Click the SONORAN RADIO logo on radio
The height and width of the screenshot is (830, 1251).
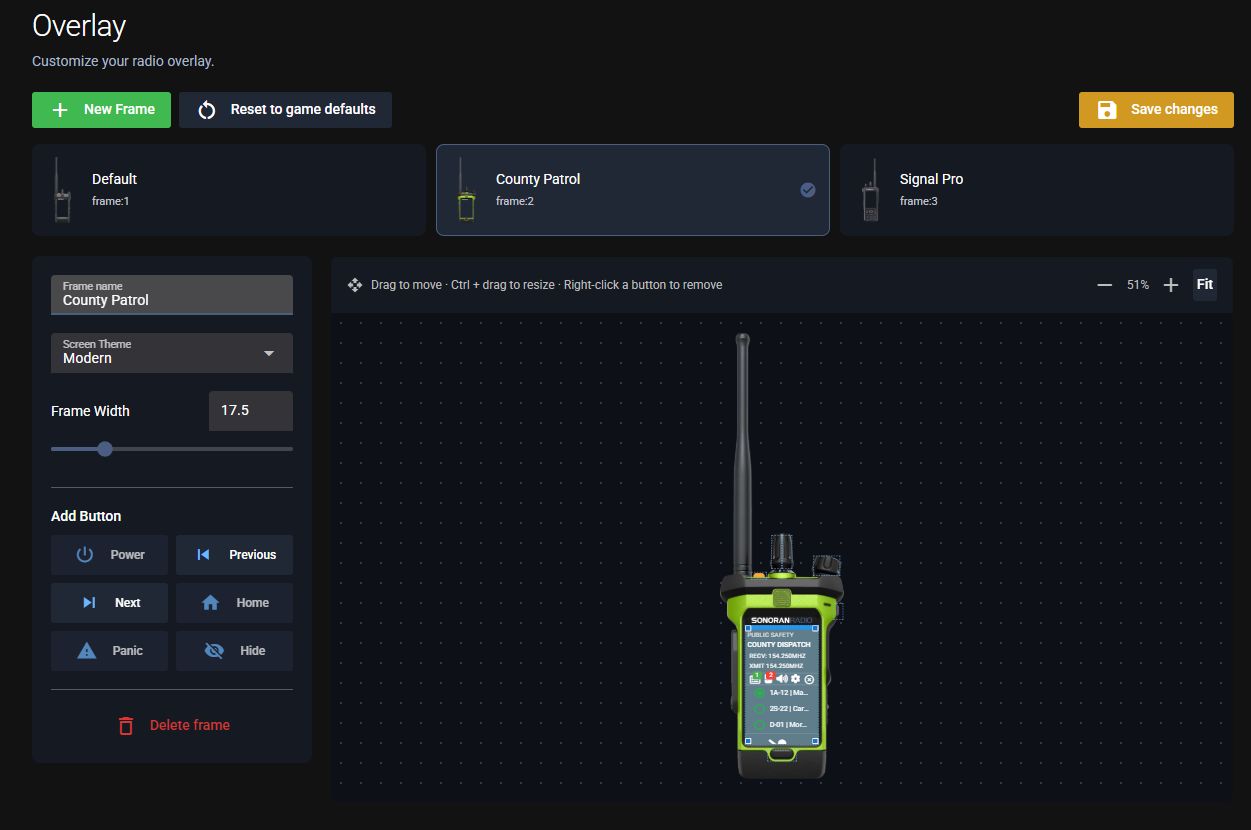(x=781, y=620)
